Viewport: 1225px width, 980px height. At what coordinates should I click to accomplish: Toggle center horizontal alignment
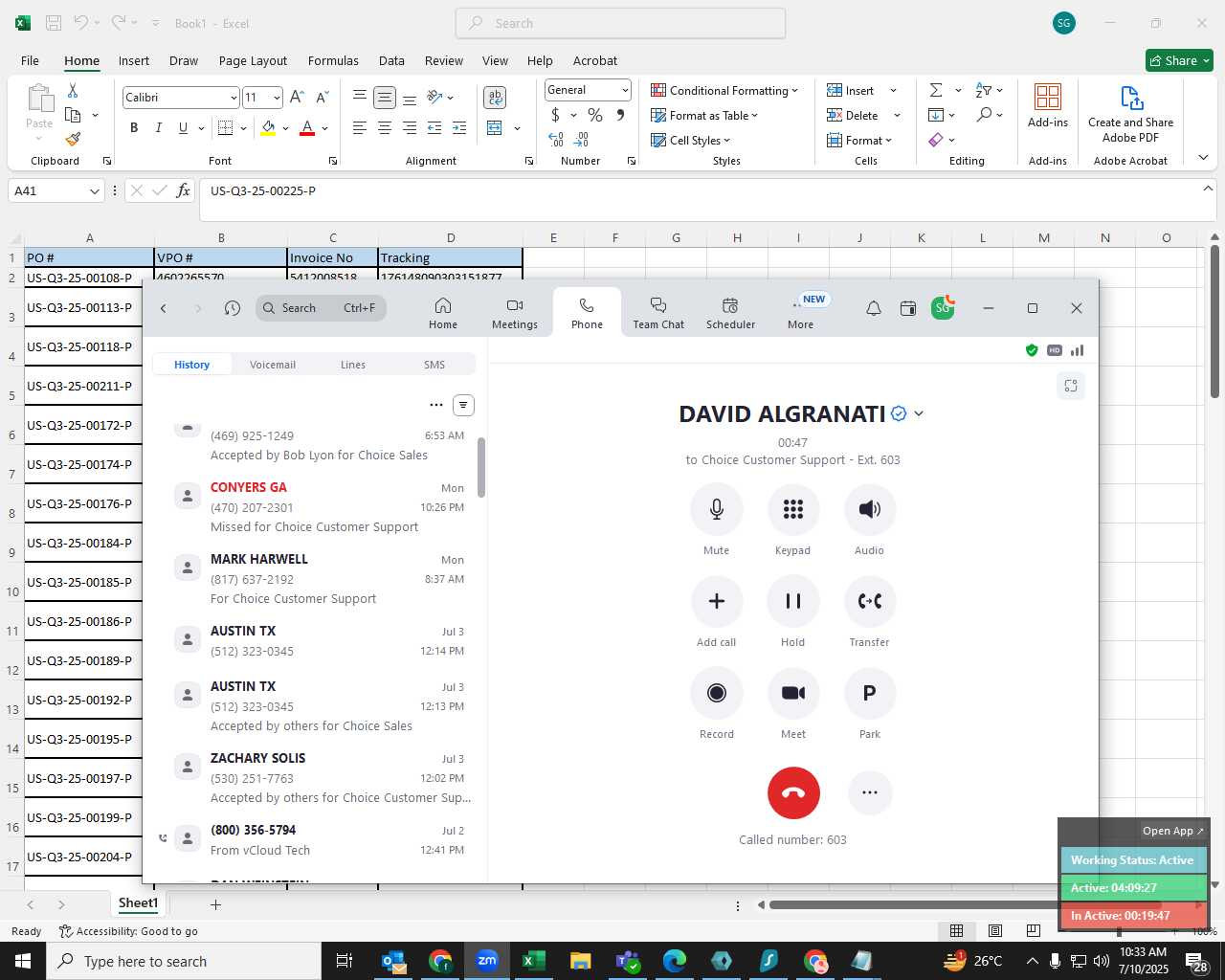[385, 127]
